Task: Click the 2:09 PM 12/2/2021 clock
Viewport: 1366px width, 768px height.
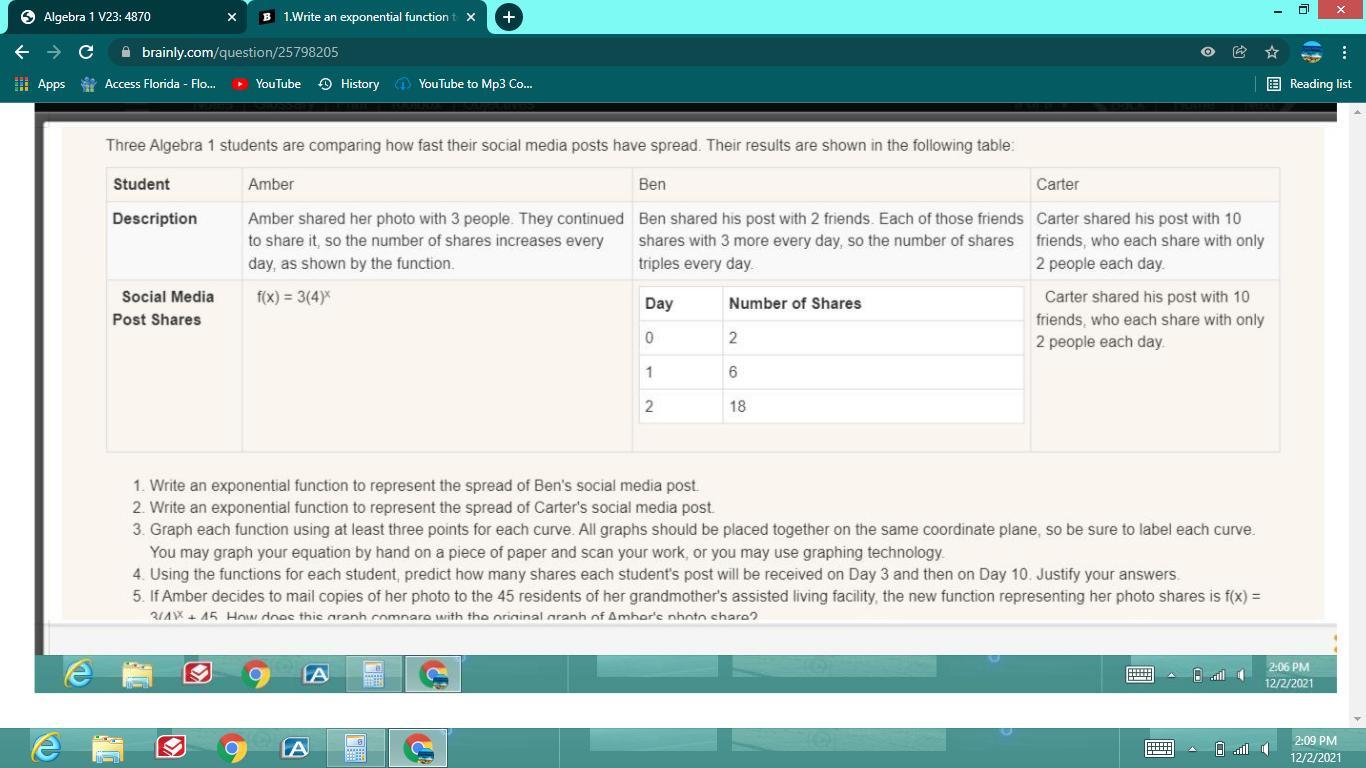Action: 1315,749
